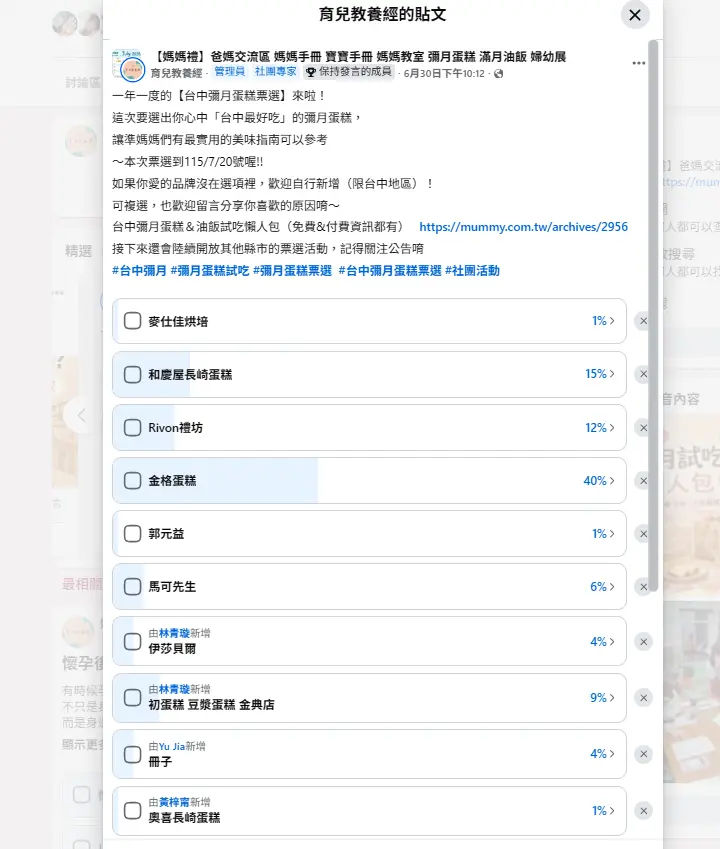The width and height of the screenshot is (720, 849).
Task: Remove the 和慶屋長崎蛋糕 poll option
Action: click(x=643, y=374)
